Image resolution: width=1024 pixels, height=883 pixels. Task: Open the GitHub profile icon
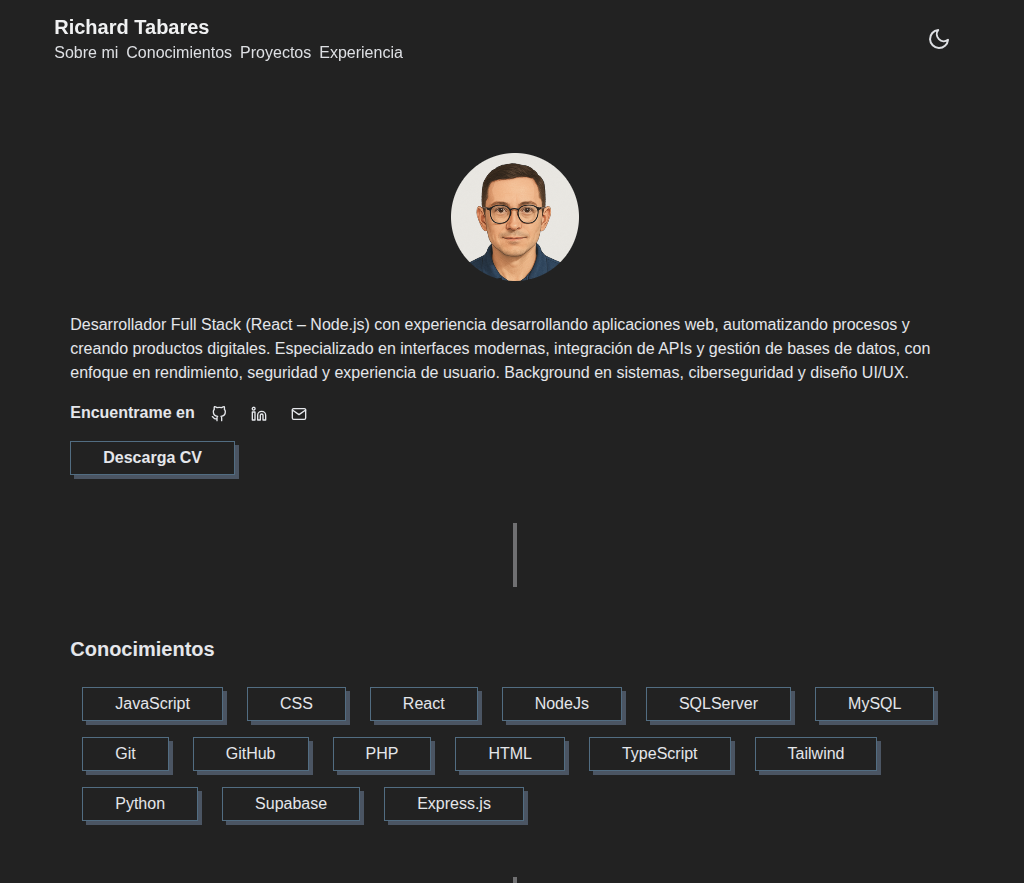(219, 414)
